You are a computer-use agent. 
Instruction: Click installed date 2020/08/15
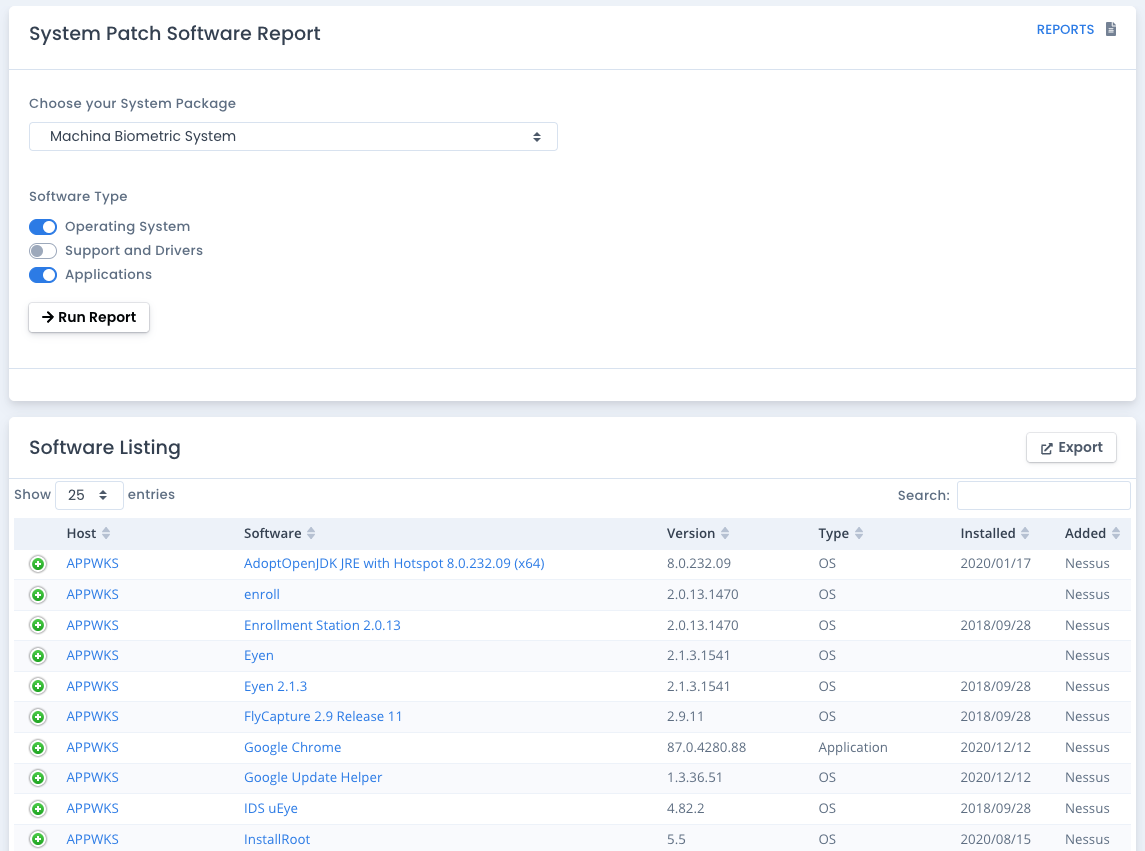[995, 839]
